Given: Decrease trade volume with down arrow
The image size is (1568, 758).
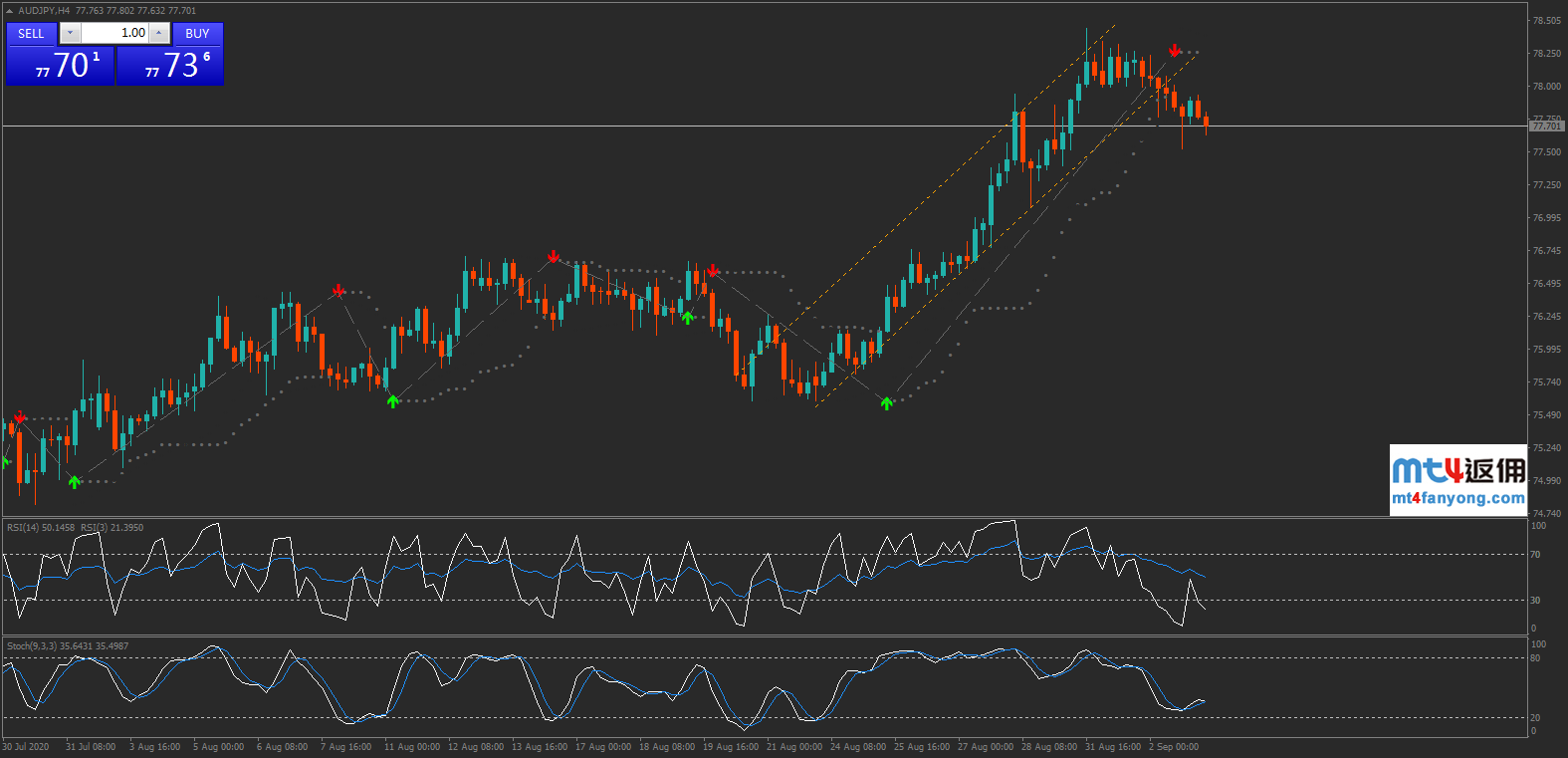Looking at the screenshot, I should point(70,34).
